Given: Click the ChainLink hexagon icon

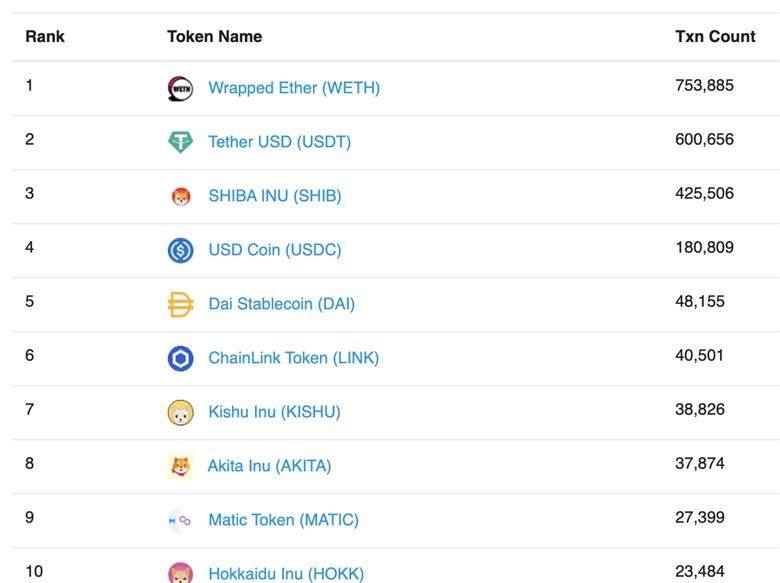Looking at the screenshot, I should [x=181, y=358].
